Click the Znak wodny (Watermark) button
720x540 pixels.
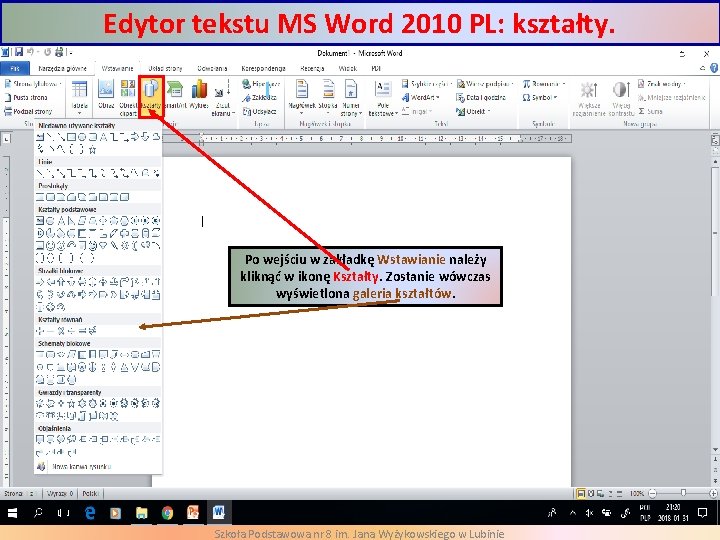662,84
